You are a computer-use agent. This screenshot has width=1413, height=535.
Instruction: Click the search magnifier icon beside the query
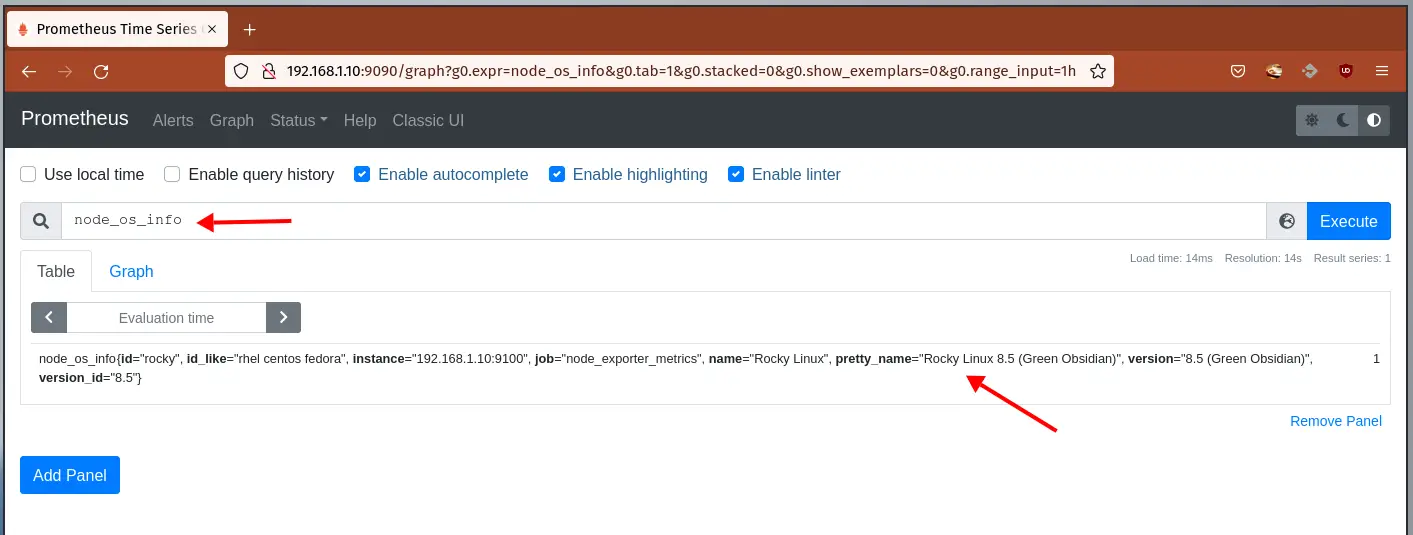click(41, 221)
